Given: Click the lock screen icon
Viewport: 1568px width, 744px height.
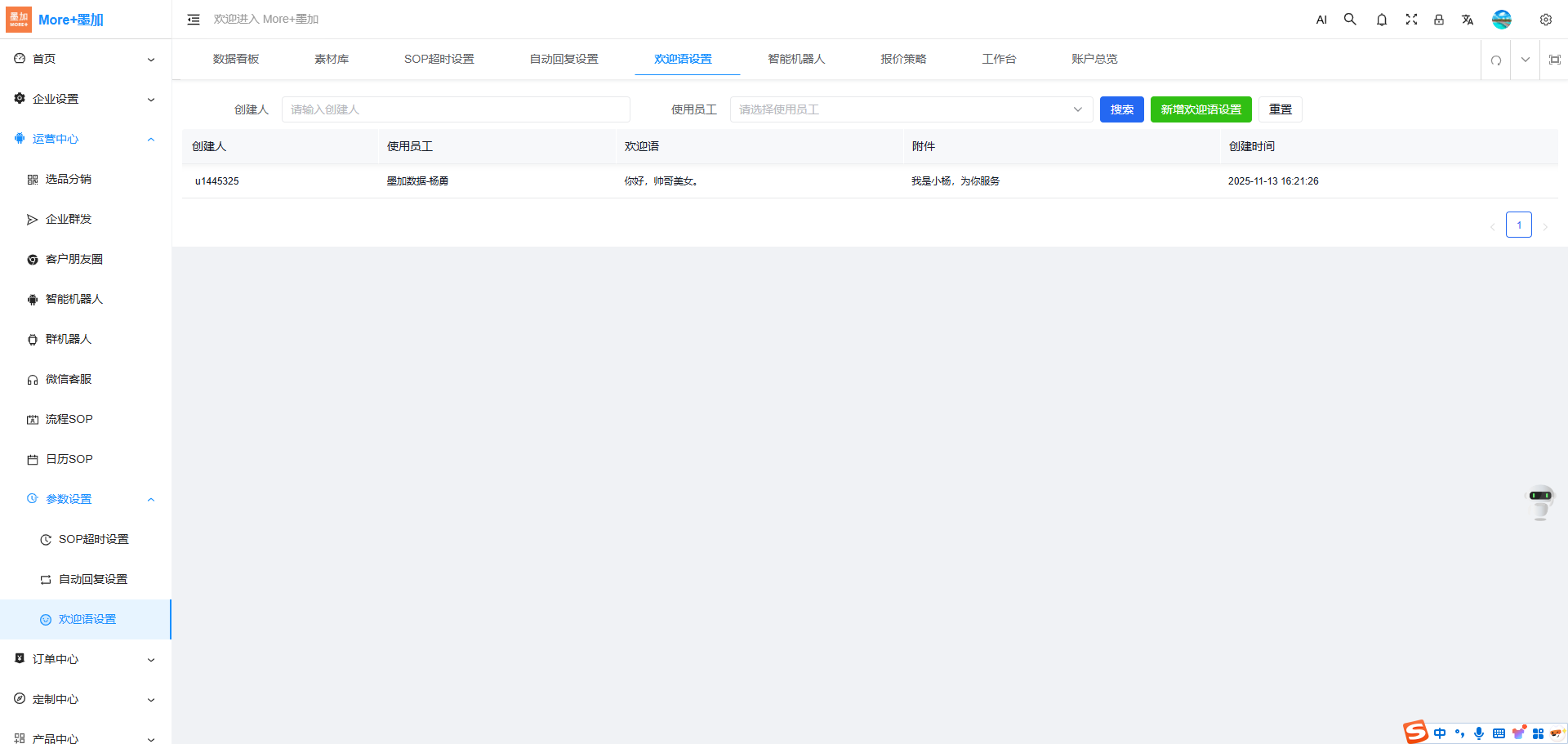Looking at the screenshot, I should pos(1439,20).
